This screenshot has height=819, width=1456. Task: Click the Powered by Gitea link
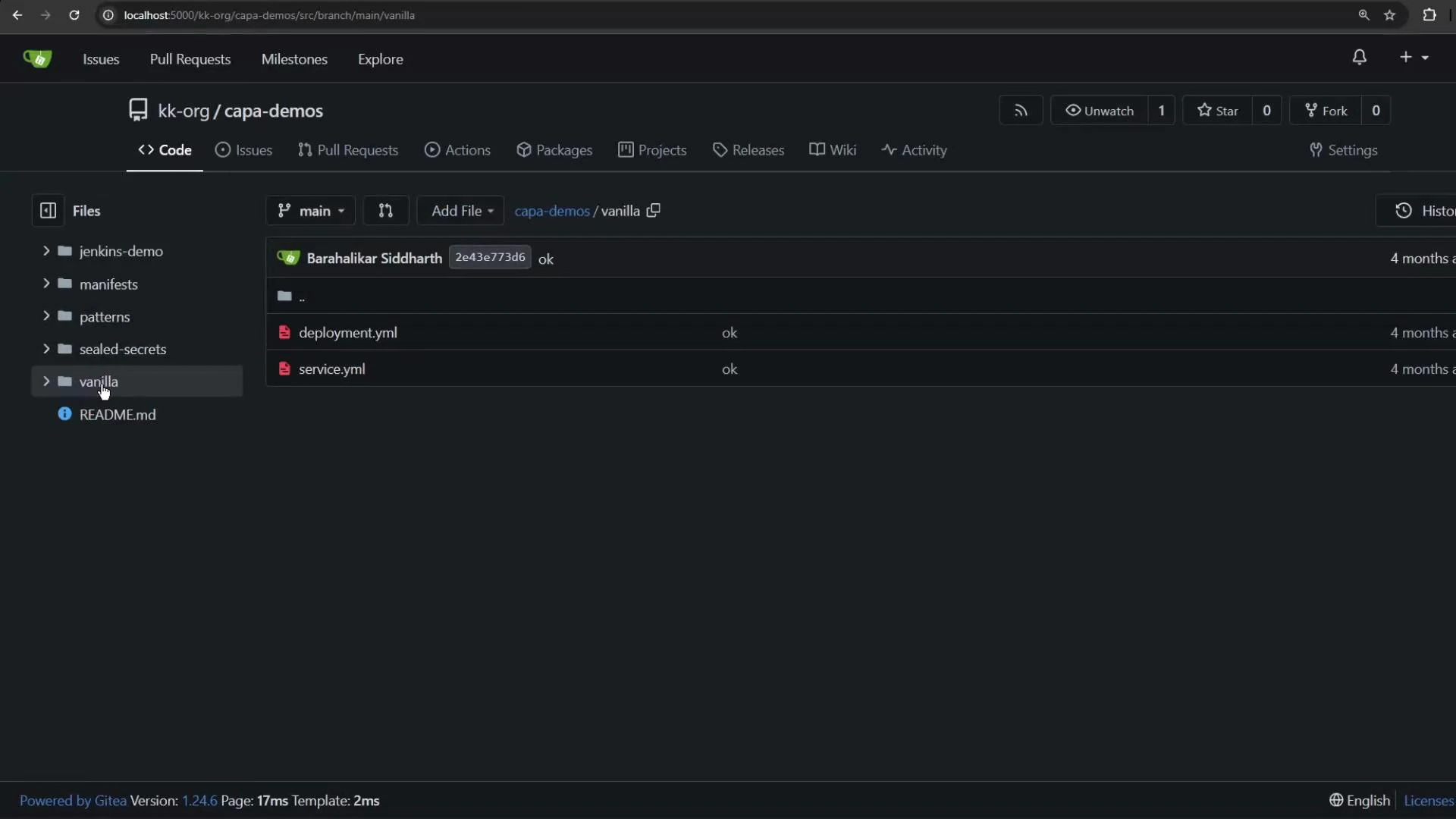click(x=72, y=800)
